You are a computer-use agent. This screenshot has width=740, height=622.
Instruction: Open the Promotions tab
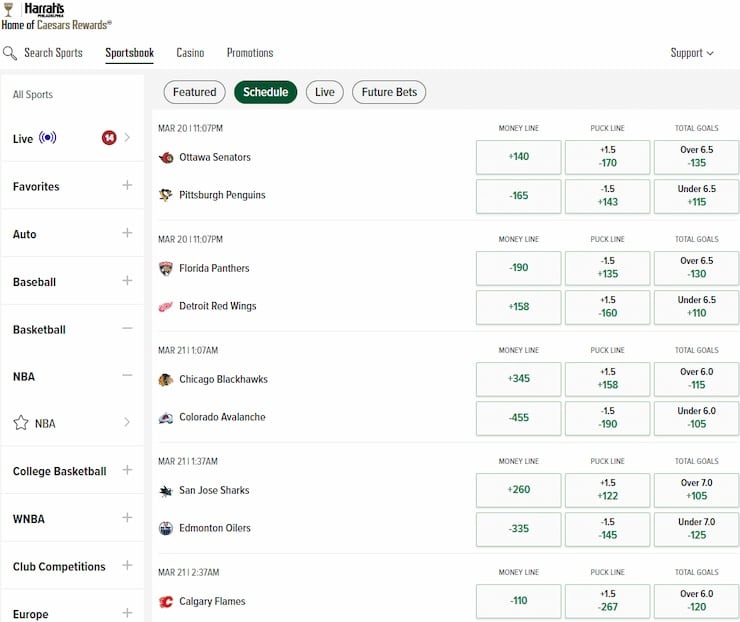[x=250, y=53]
